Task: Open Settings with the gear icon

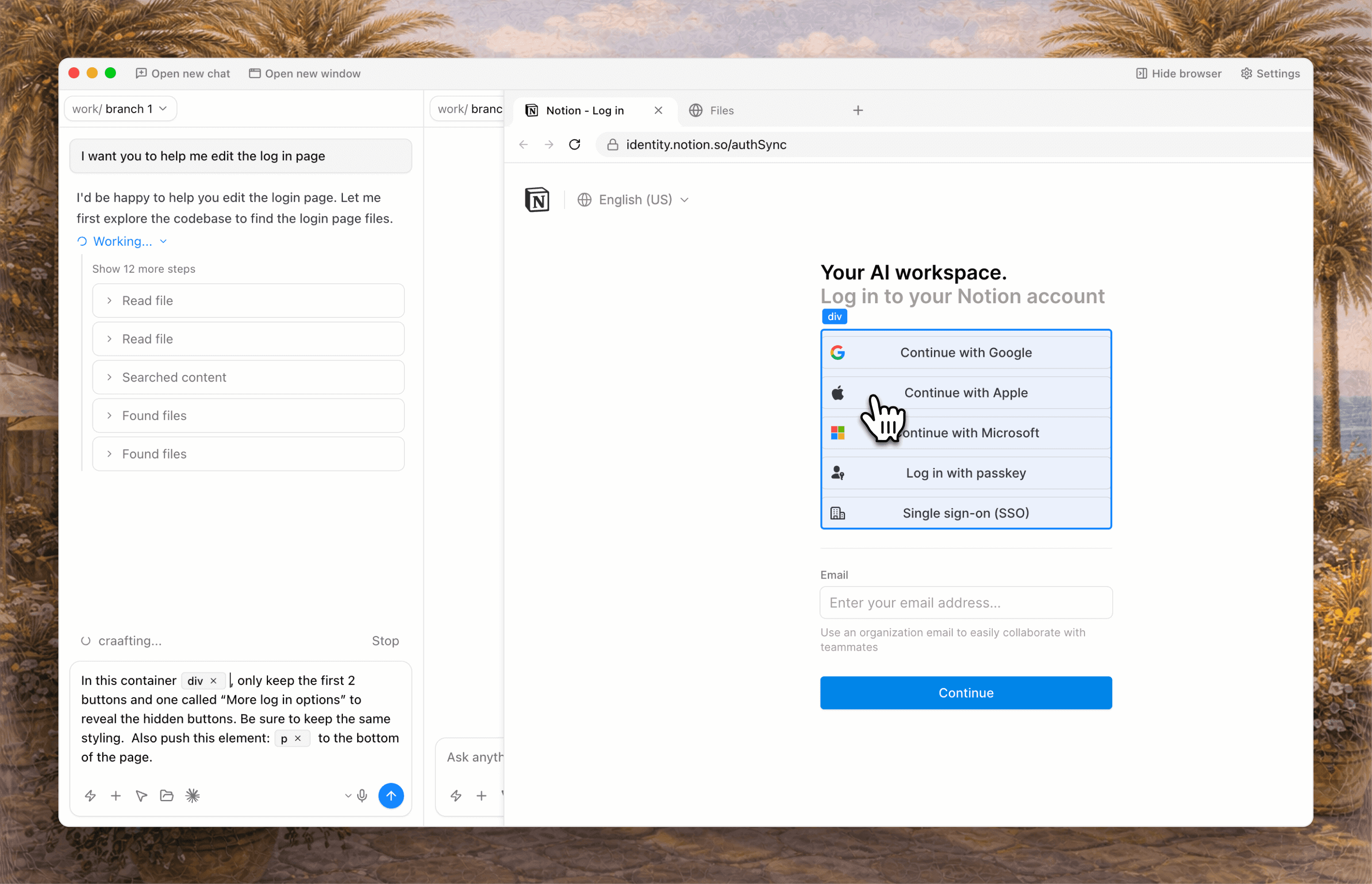Action: (x=1270, y=73)
